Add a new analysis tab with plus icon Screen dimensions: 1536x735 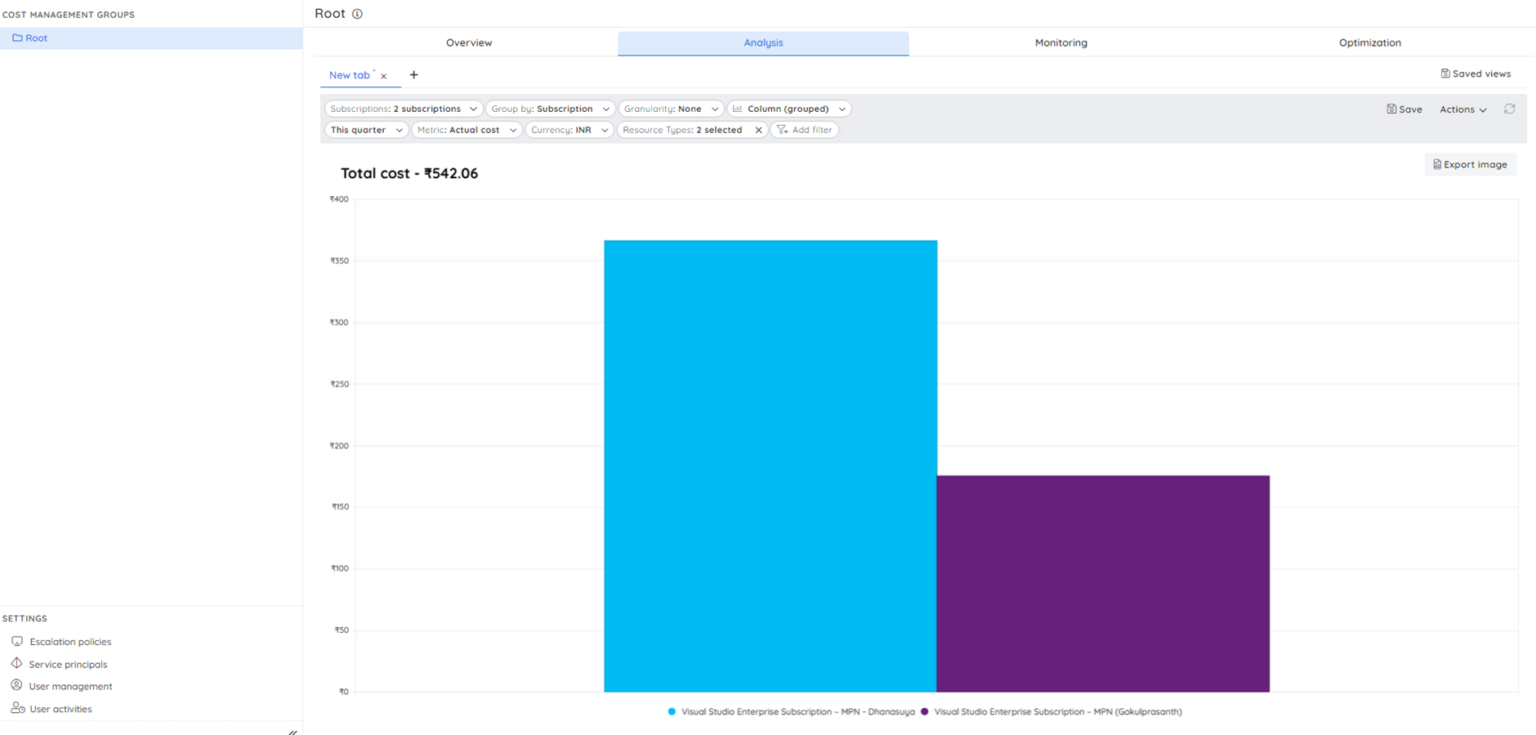[x=414, y=75]
